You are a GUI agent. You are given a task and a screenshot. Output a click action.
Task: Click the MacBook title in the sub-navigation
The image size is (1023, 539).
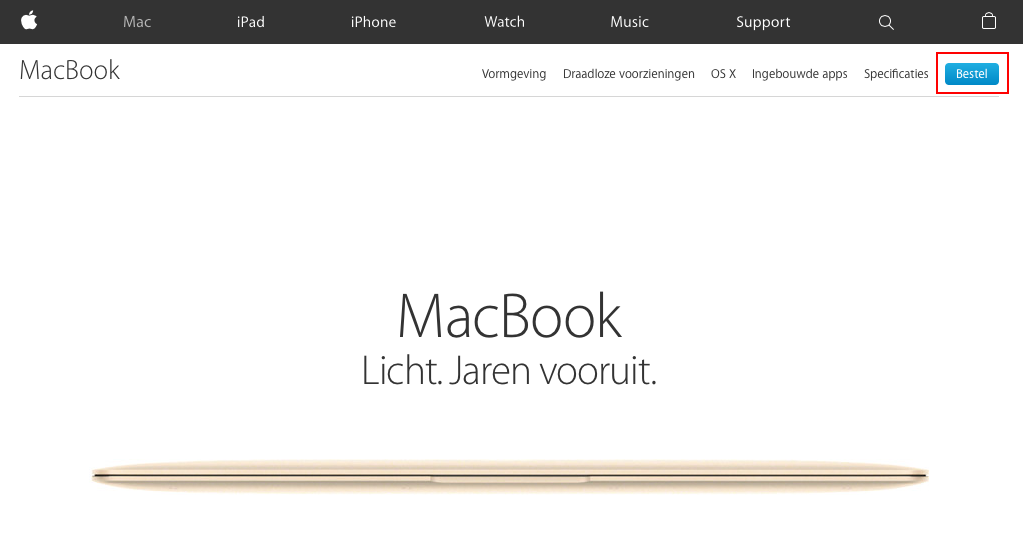pyautogui.click(x=70, y=70)
